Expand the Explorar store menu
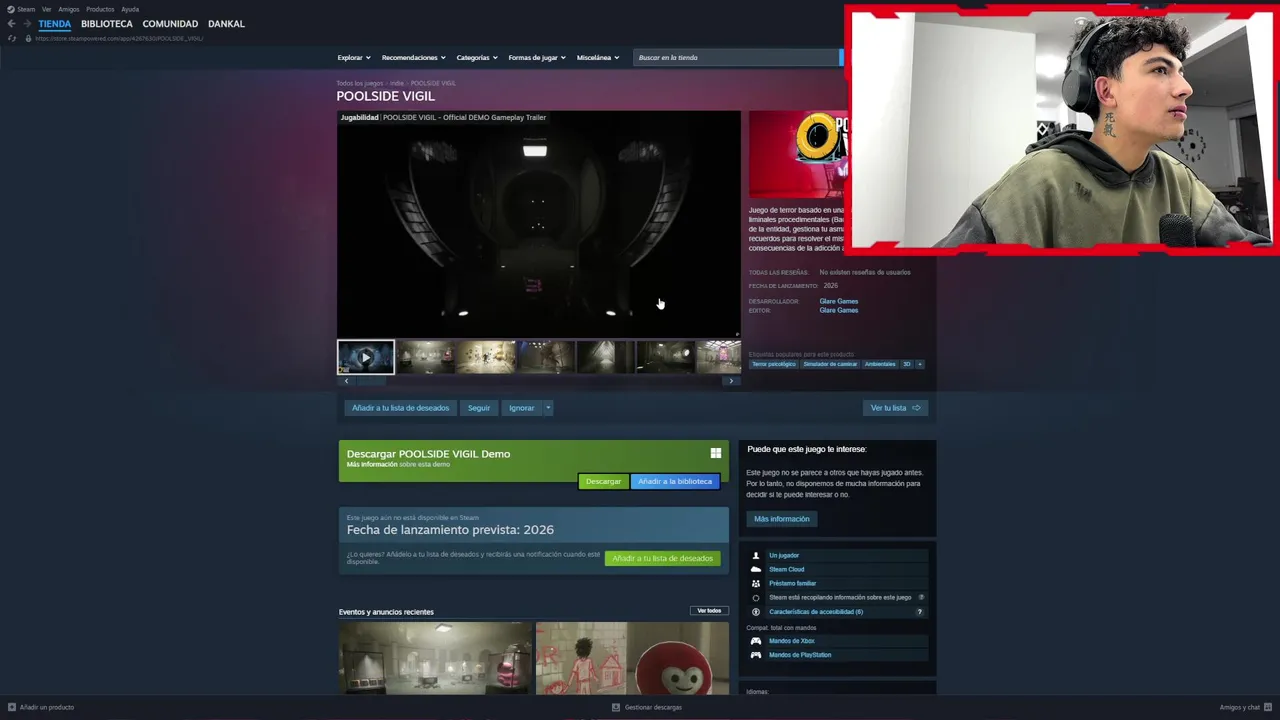The width and height of the screenshot is (1280, 720). coord(354,57)
